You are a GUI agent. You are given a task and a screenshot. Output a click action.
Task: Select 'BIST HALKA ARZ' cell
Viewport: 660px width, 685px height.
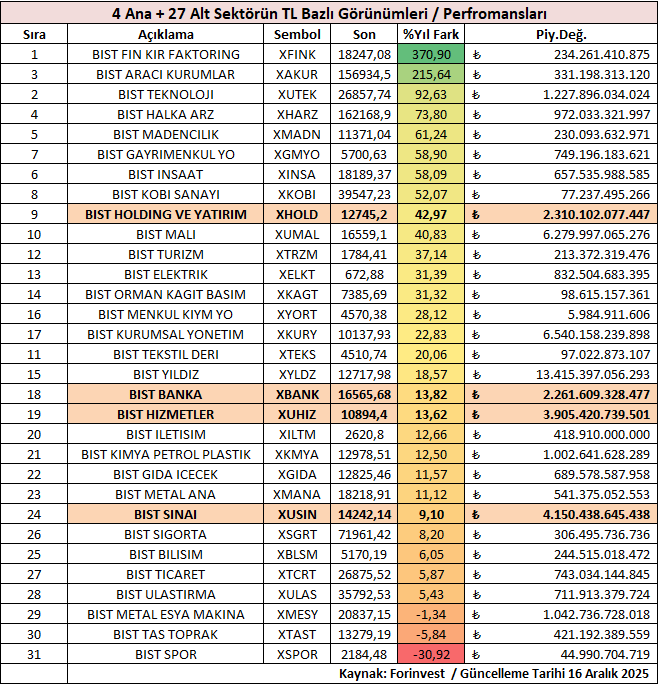[x=166, y=114]
